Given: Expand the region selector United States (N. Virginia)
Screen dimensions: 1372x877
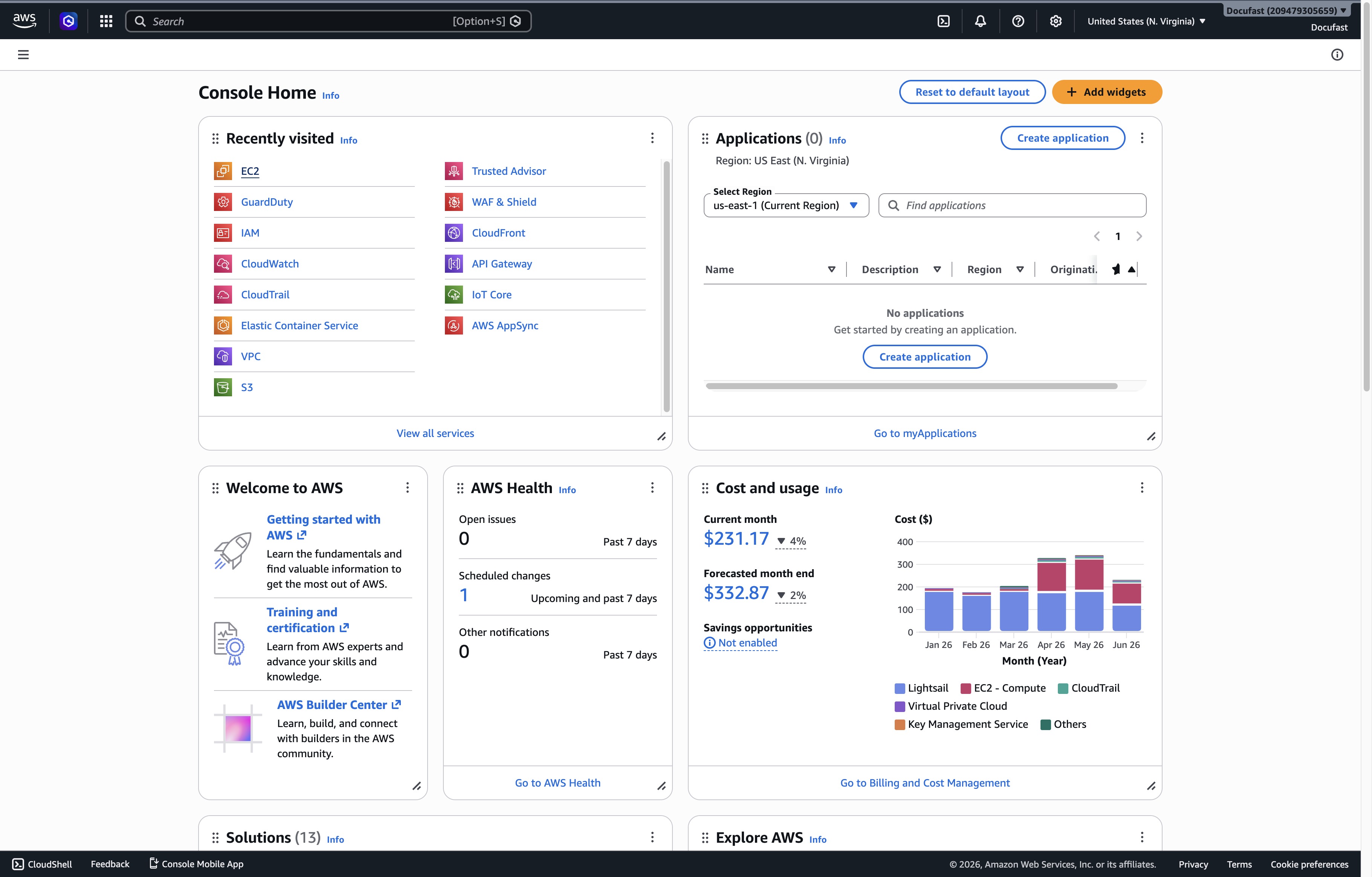Looking at the screenshot, I should pos(1146,21).
